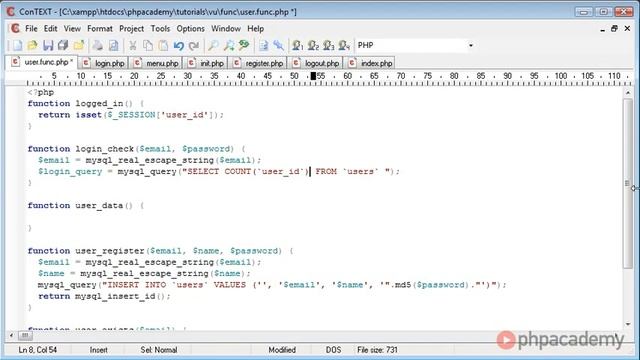Screen dimensions: 640x360
Task: Minimize the inner document window
Action: [x=602, y=29]
